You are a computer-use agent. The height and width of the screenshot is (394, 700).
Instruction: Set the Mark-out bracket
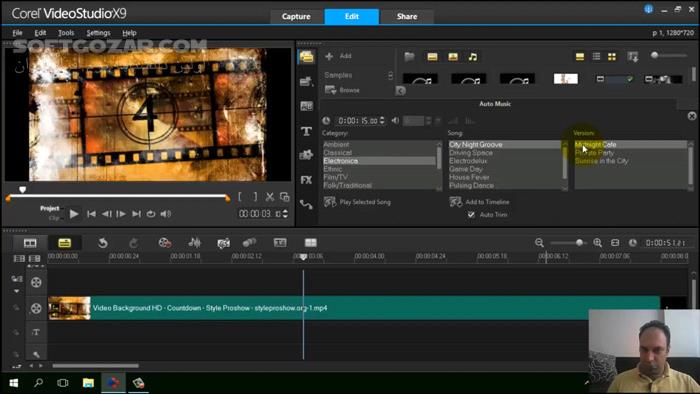pyautogui.click(x=255, y=197)
